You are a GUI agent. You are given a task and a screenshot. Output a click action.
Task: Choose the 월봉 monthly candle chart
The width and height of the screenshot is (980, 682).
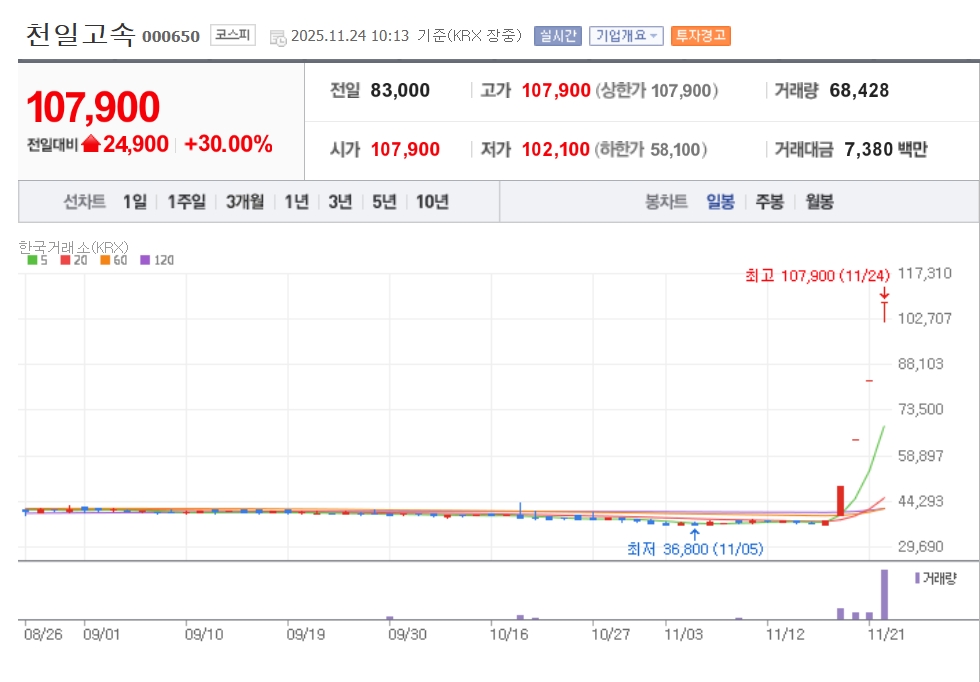pos(819,202)
